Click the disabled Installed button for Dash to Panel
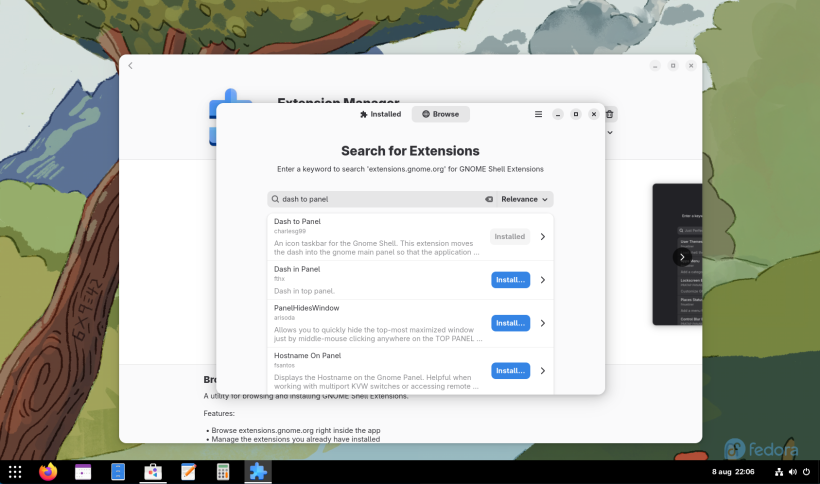Viewport: 820px width, 484px height. tap(509, 237)
